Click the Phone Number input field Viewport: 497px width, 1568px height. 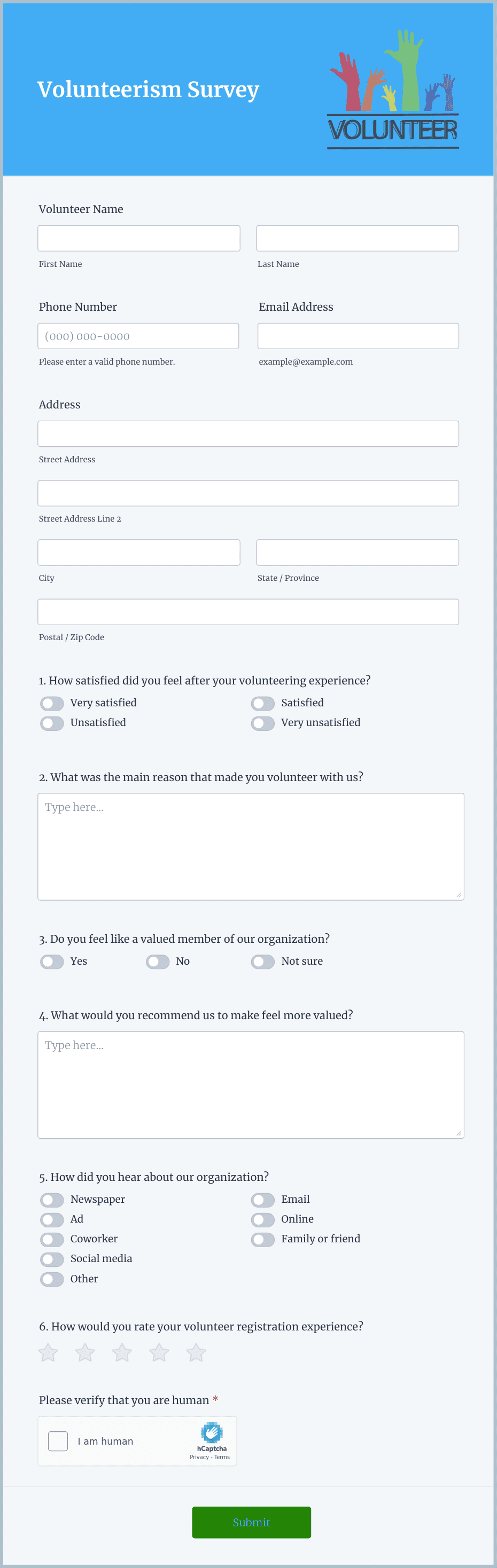pos(138,335)
